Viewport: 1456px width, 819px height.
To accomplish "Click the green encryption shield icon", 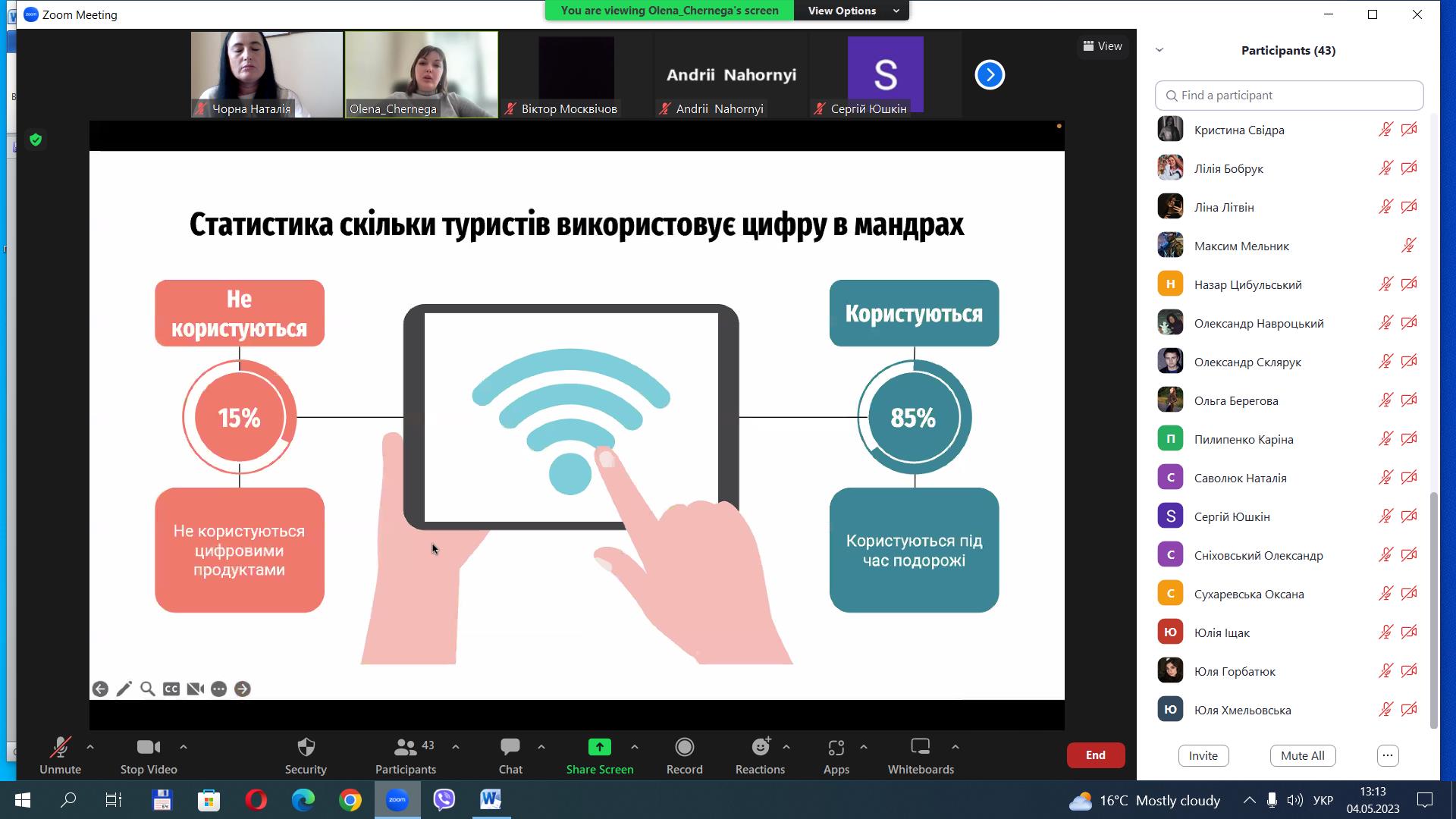I will [x=36, y=140].
